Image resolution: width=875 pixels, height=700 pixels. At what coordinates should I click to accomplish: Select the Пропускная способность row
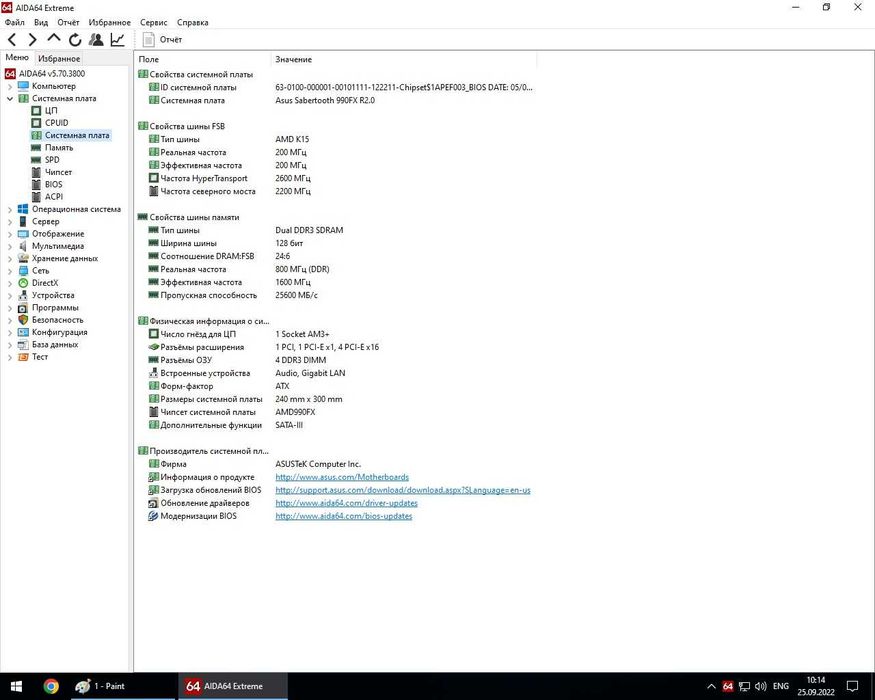coord(335,295)
